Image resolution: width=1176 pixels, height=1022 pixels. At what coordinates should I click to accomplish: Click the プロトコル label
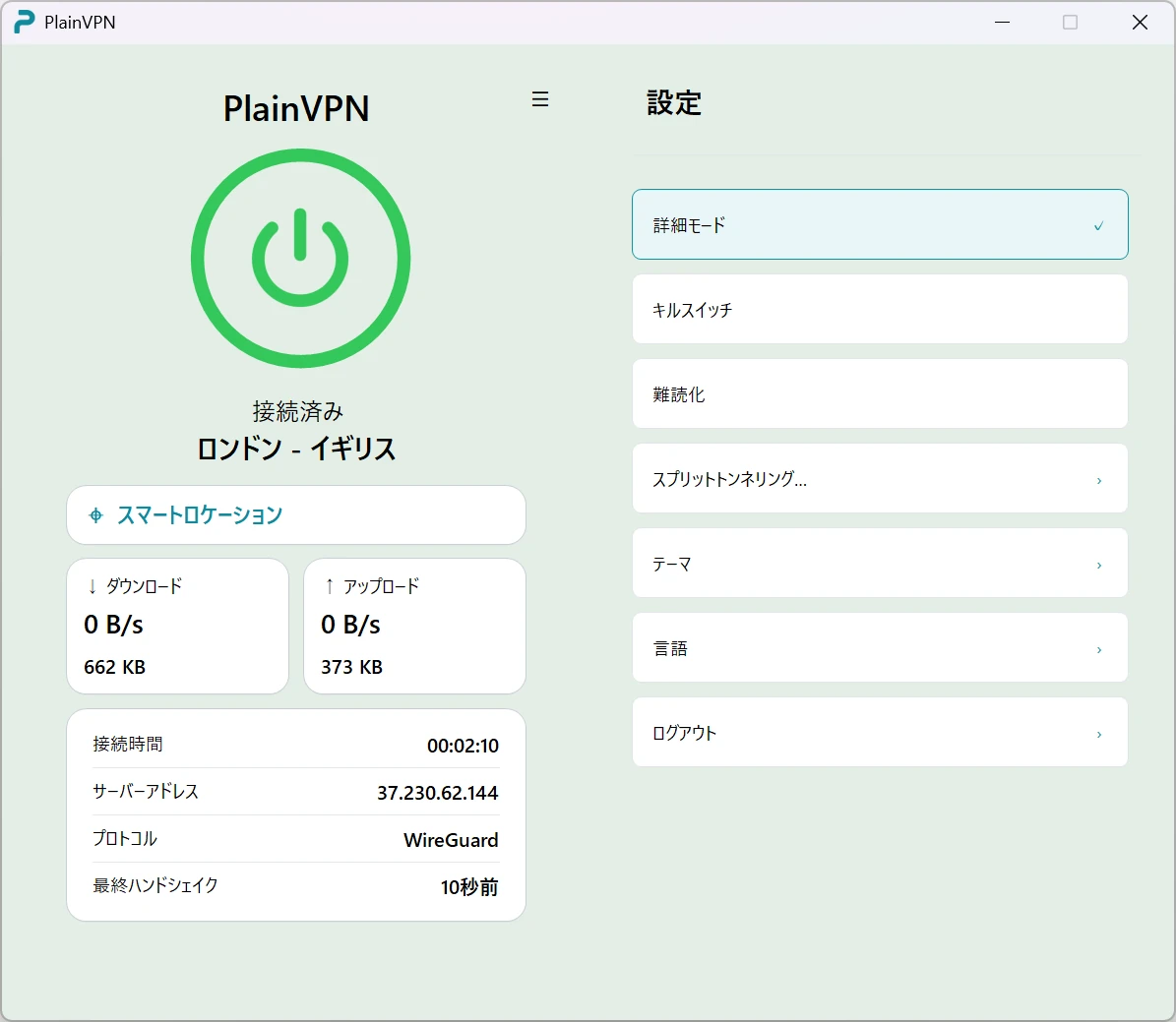[x=125, y=838]
